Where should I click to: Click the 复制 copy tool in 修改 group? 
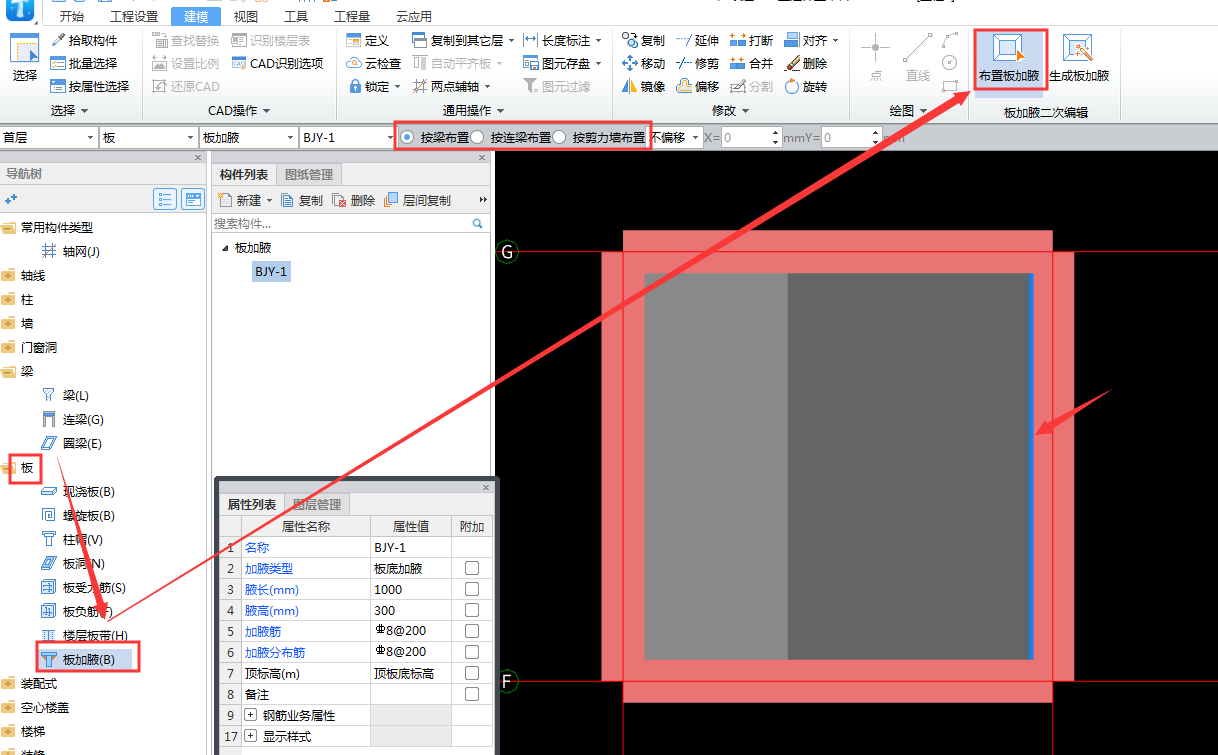(643, 40)
